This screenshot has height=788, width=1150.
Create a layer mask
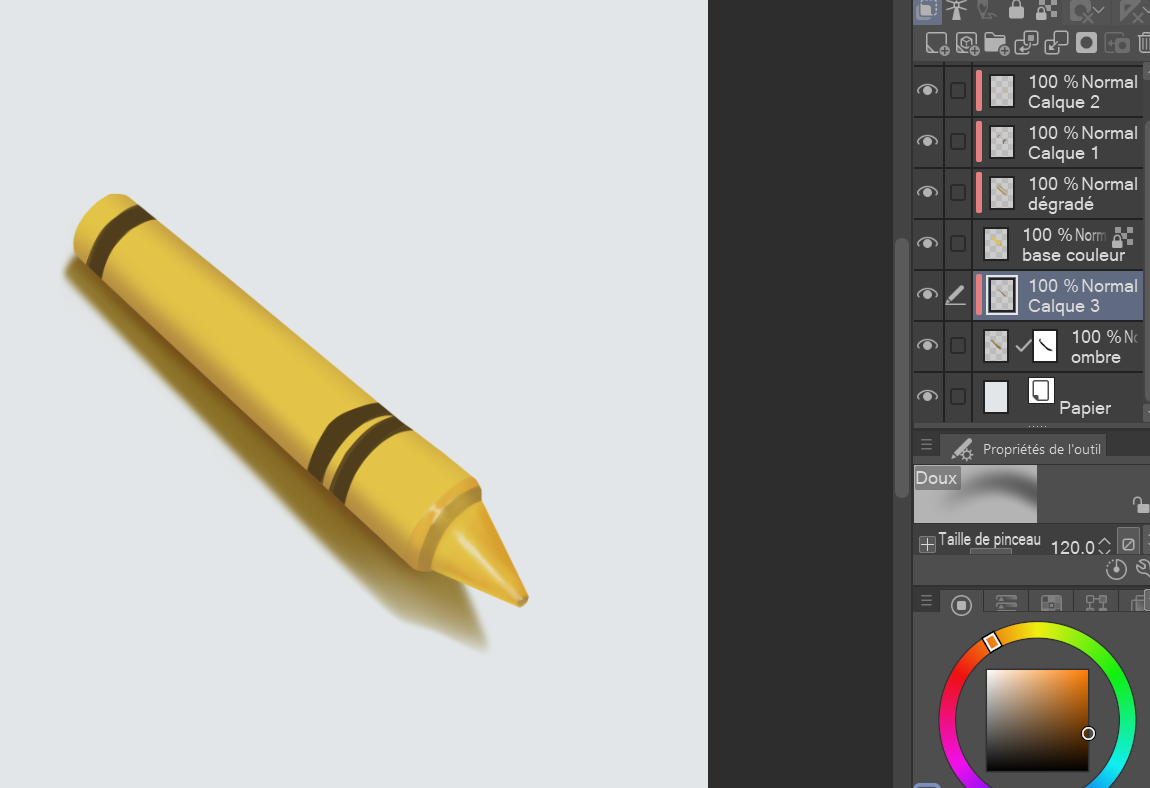(1086, 43)
